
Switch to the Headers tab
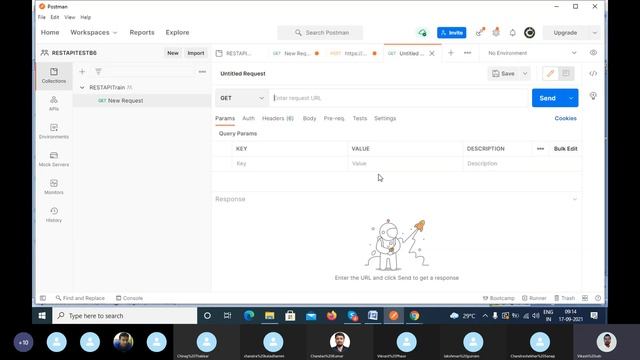tap(278, 118)
